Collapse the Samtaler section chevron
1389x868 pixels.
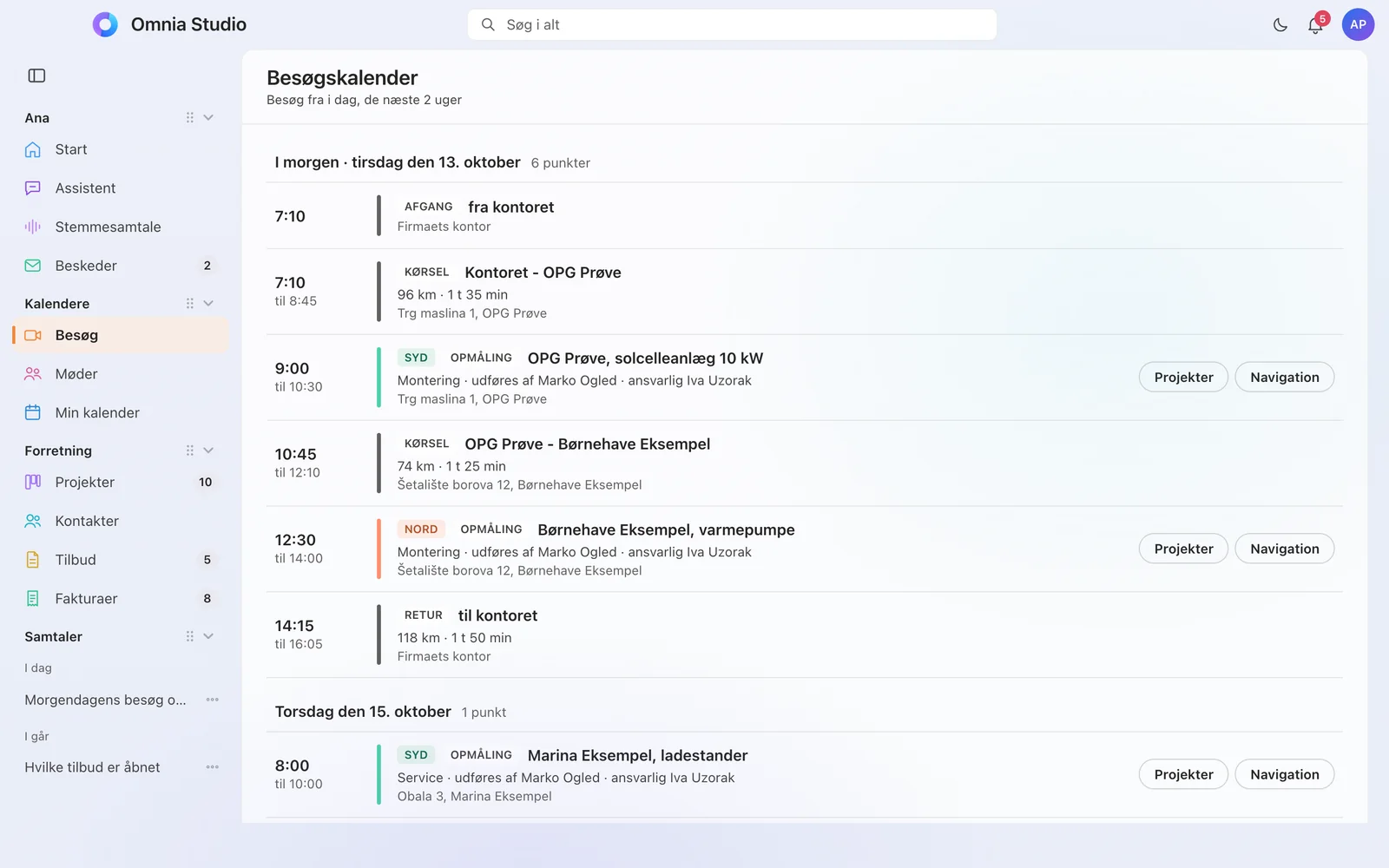pyautogui.click(x=208, y=636)
